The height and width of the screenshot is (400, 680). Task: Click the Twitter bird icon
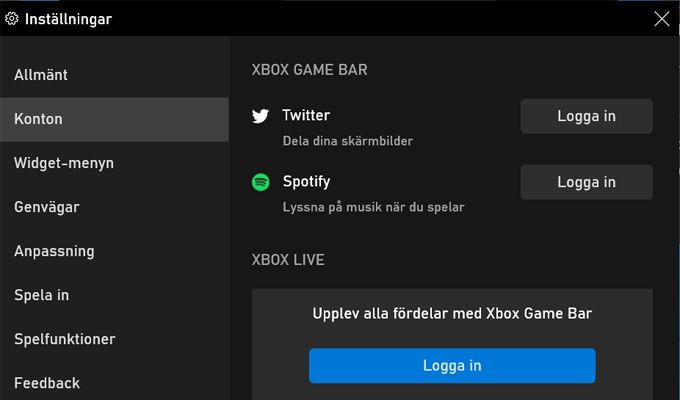tap(260, 116)
